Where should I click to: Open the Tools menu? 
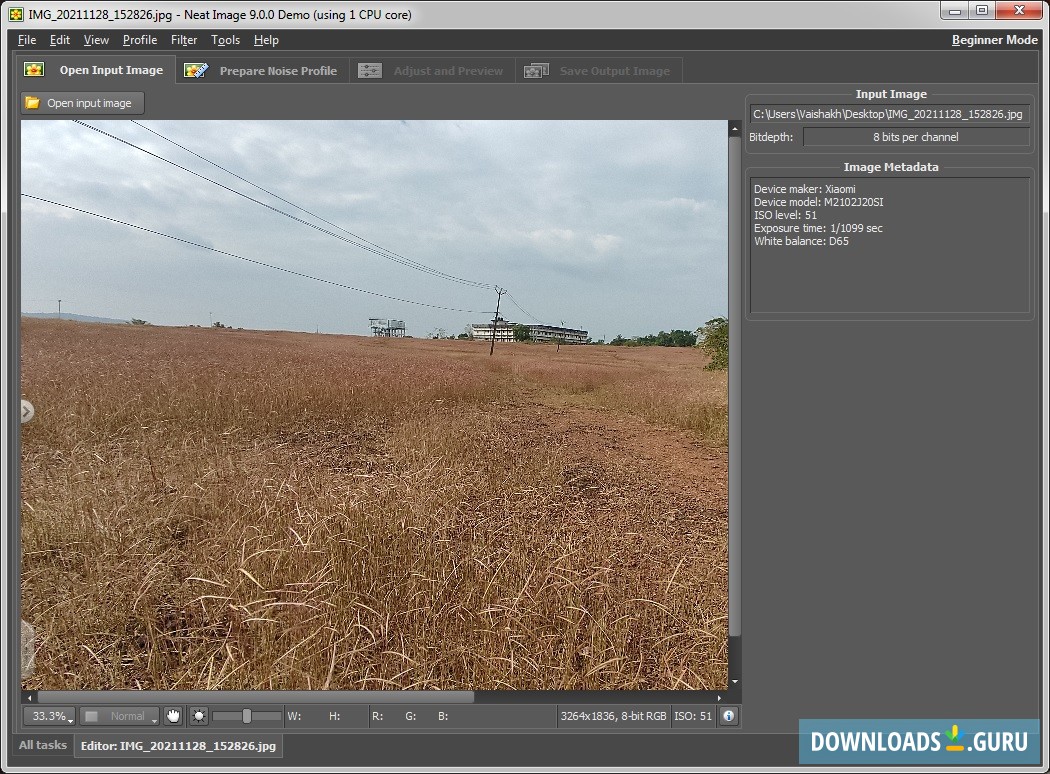tap(225, 40)
